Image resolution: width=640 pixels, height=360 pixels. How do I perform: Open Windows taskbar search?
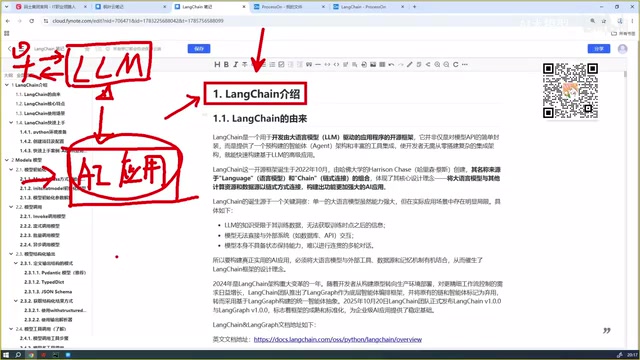tap(18, 355)
